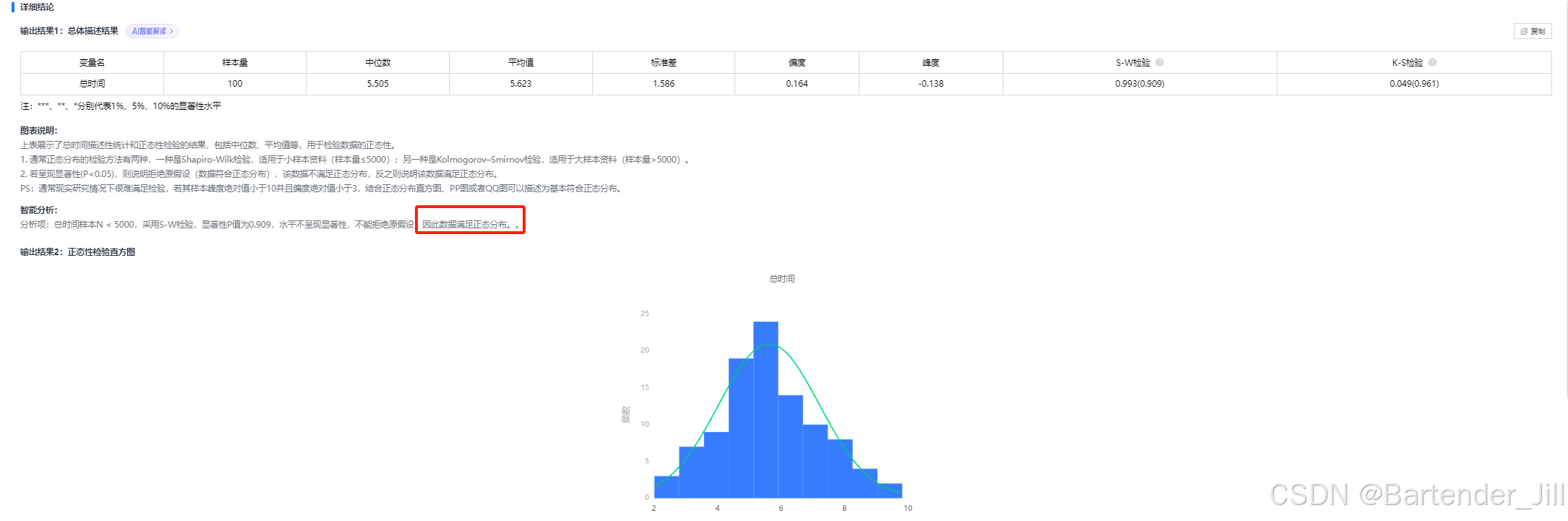1568x521 pixels.
Task: Click the y-axis label 频数
Action: pos(626,414)
